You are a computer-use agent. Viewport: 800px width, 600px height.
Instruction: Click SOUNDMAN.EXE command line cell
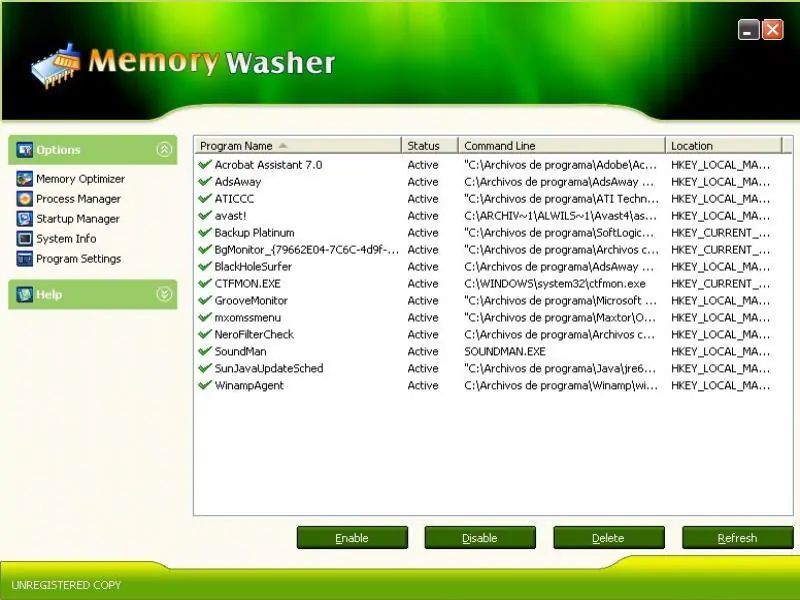click(505, 352)
